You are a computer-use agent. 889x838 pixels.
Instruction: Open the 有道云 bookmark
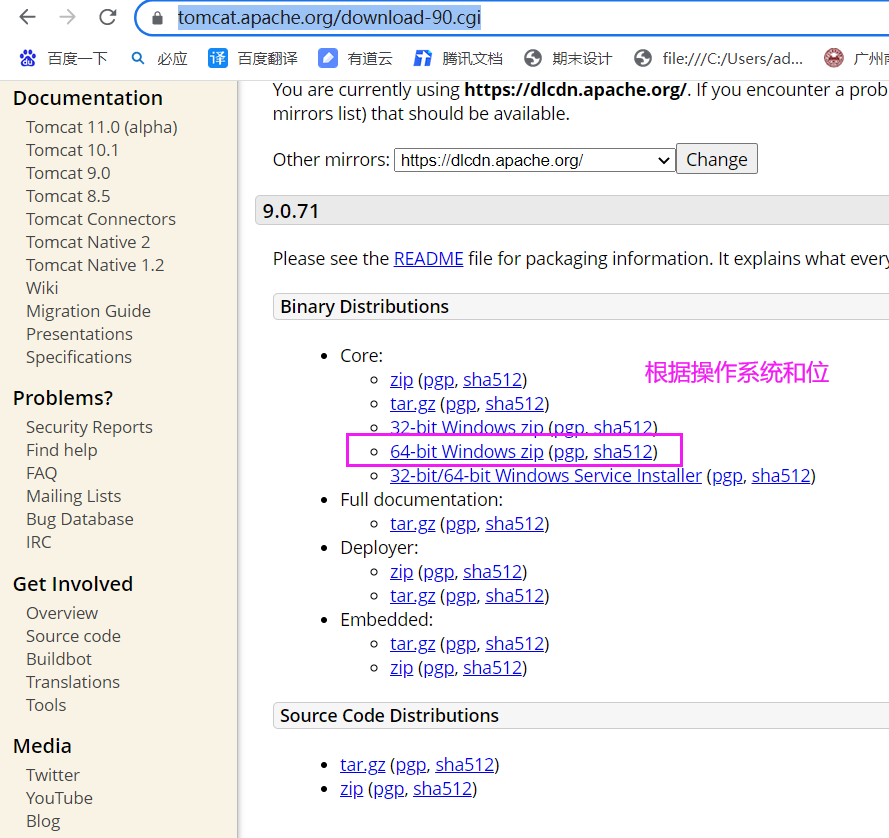(x=355, y=58)
